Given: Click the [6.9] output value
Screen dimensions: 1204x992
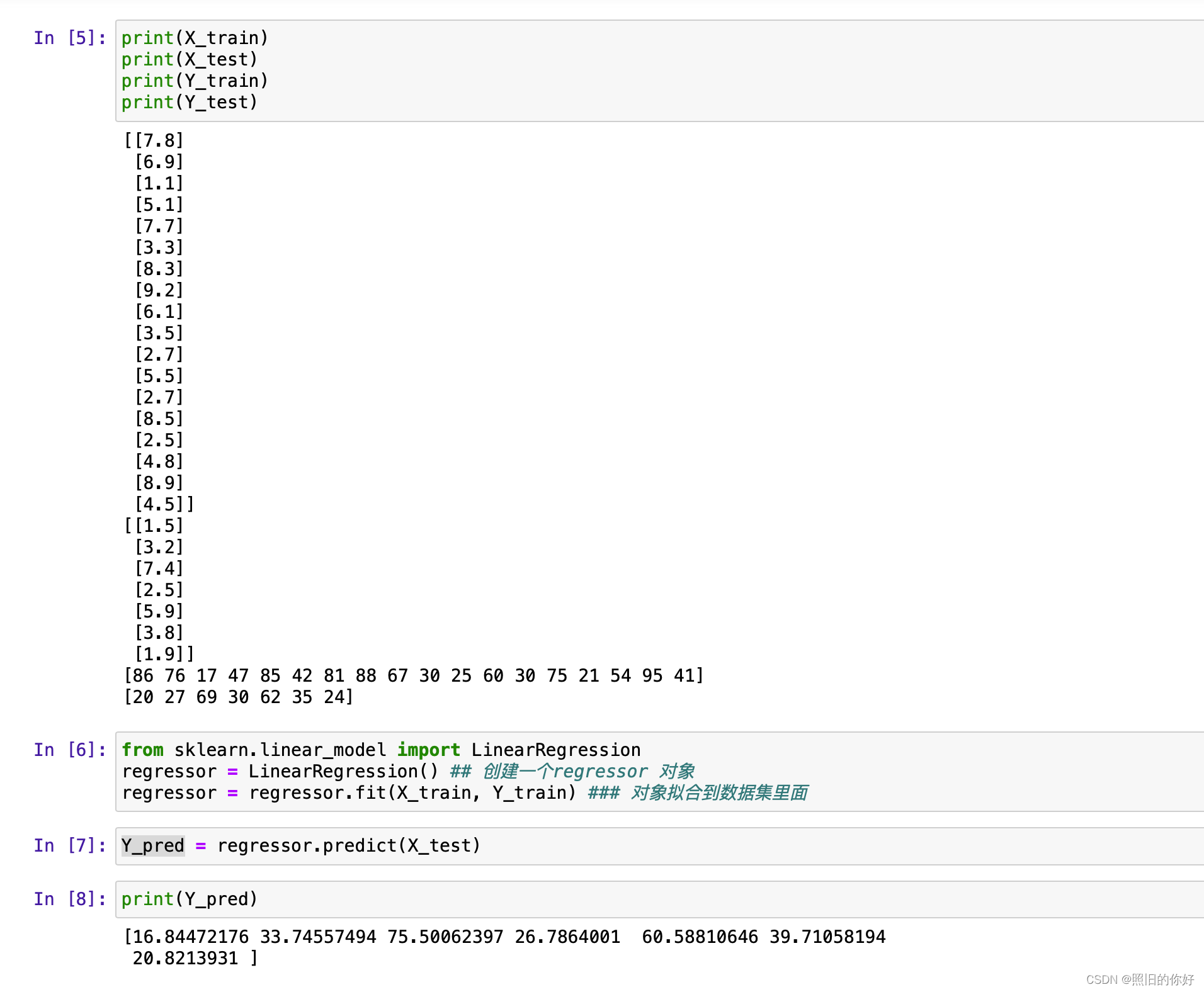Looking at the screenshot, I should pyautogui.click(x=159, y=162).
